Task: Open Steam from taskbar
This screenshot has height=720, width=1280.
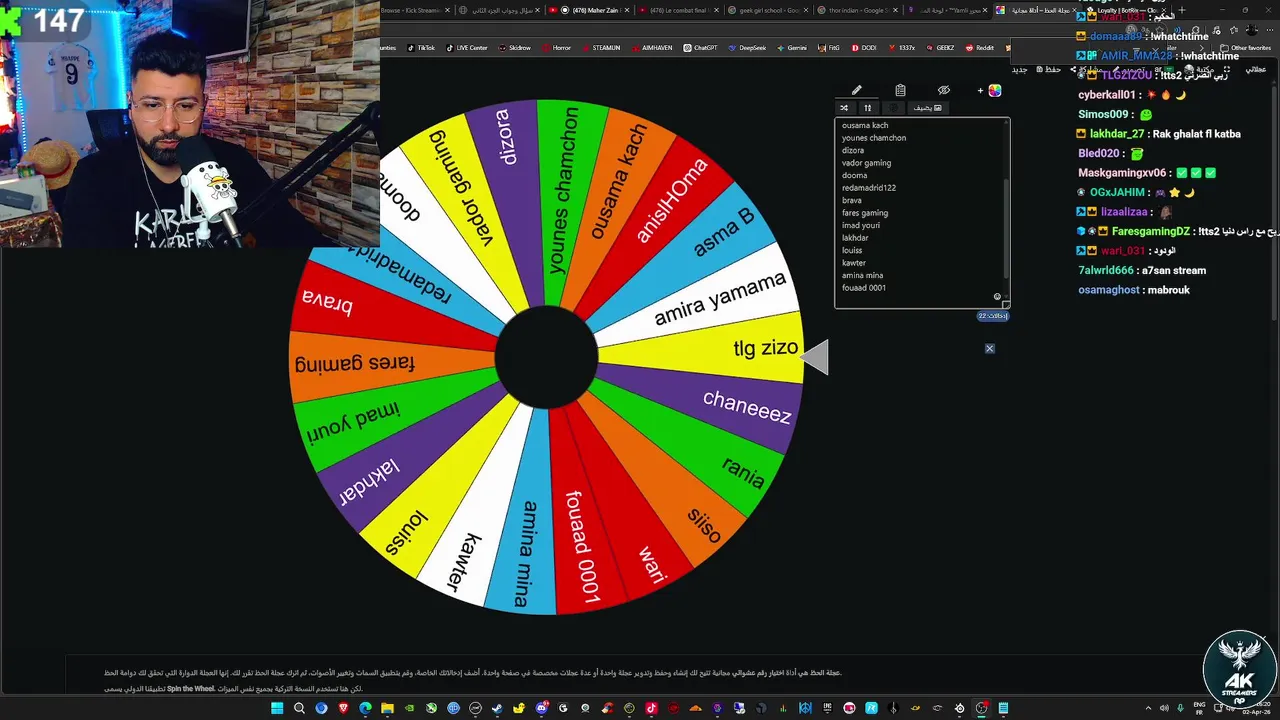Action: click(x=496, y=708)
